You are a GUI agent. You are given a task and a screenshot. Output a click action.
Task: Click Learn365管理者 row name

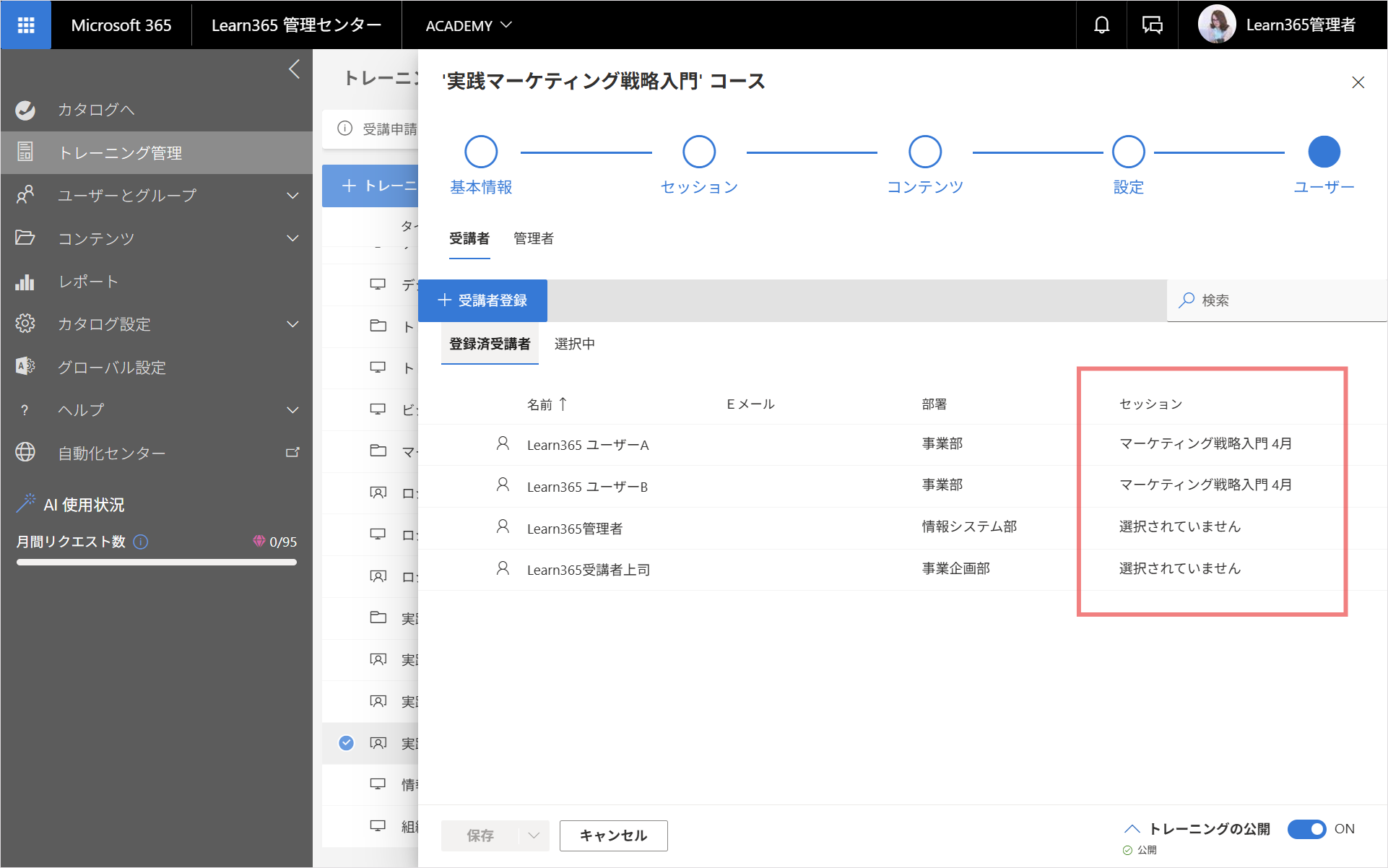[x=575, y=529]
